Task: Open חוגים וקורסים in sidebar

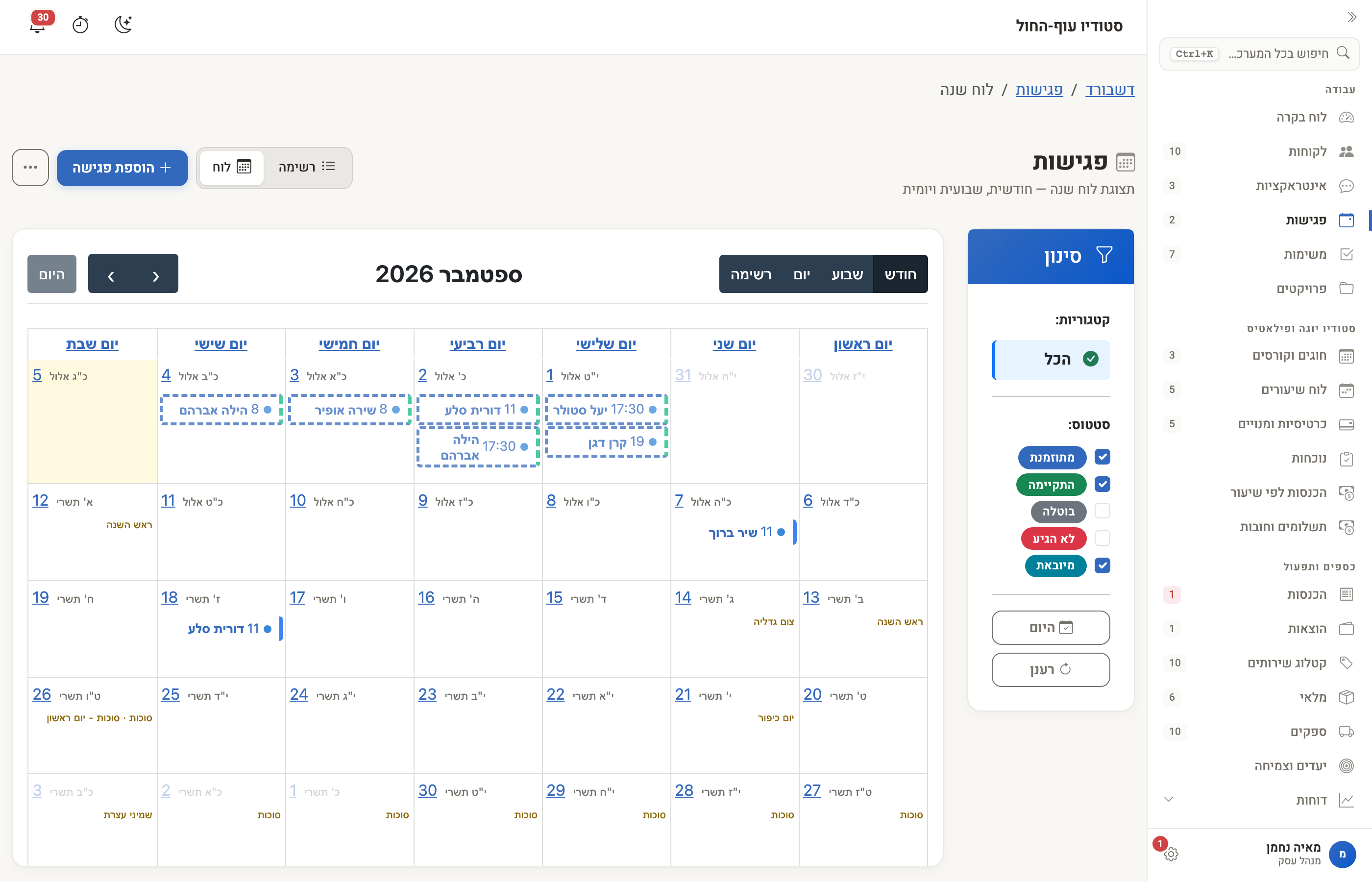Action: (1259, 356)
